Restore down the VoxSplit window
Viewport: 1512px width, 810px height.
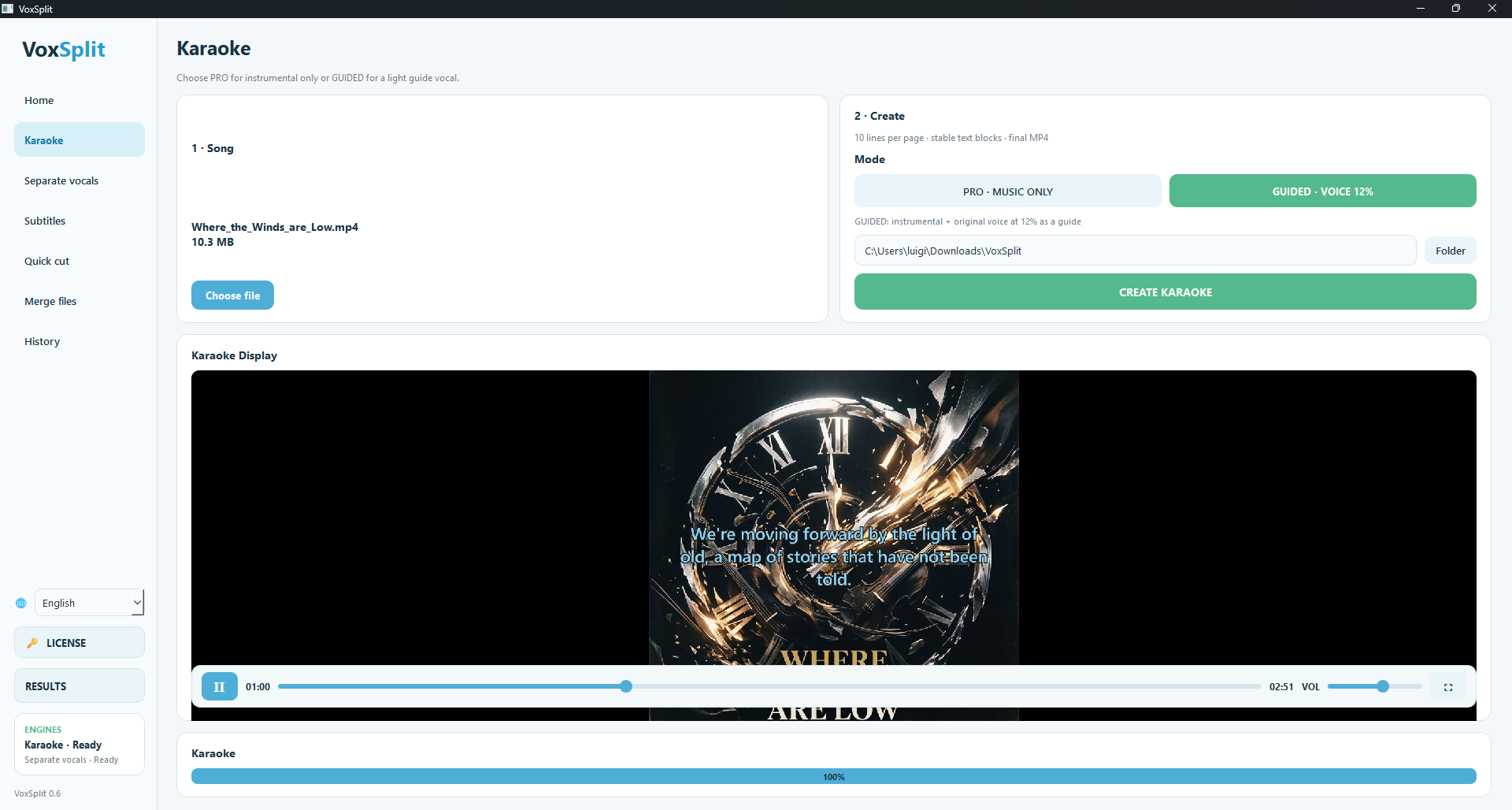point(1456,9)
